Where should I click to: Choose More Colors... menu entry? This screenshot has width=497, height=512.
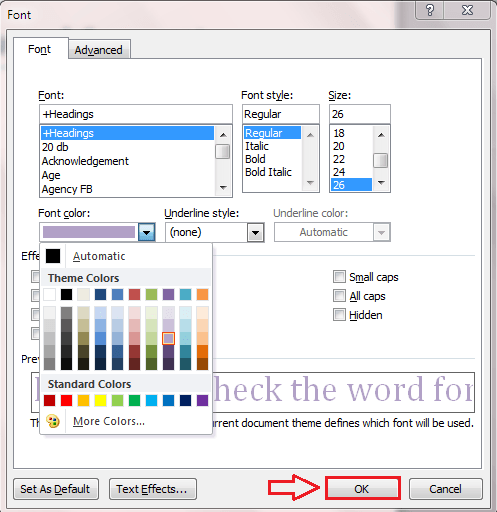pyautogui.click(x=109, y=421)
